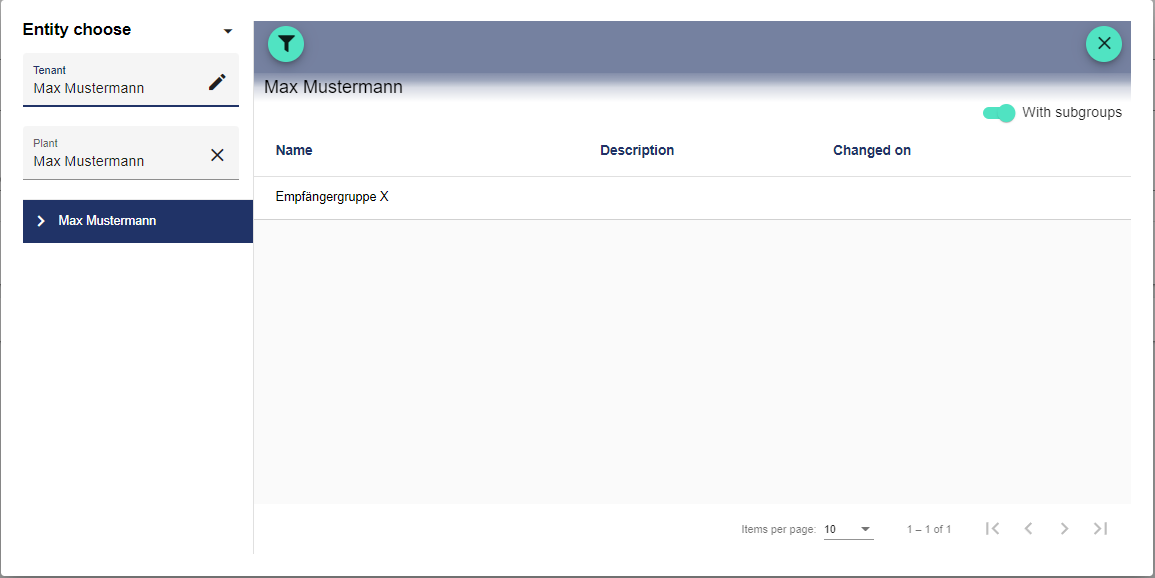Go to the next page of results

click(x=1064, y=529)
